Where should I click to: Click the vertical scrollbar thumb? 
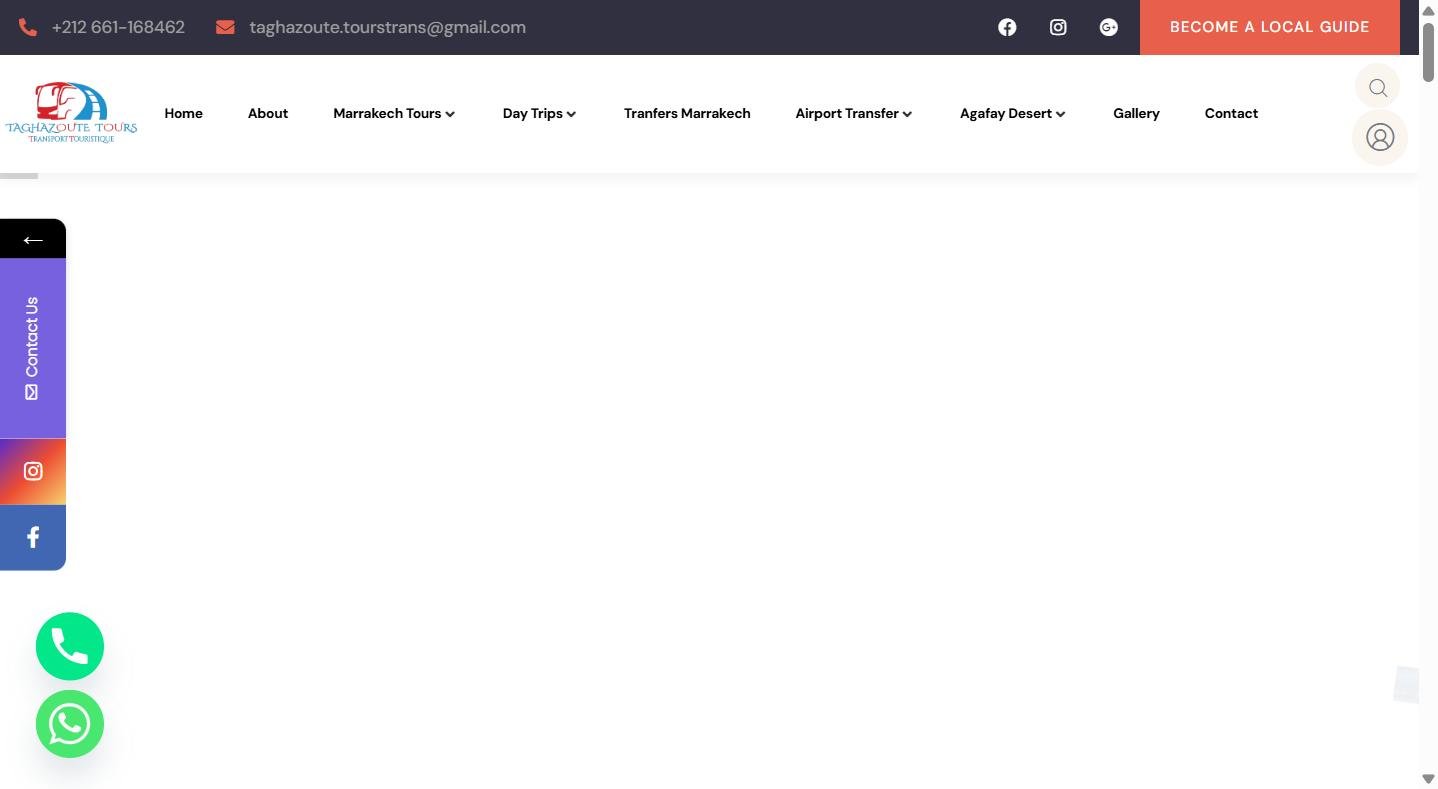pos(1428,51)
